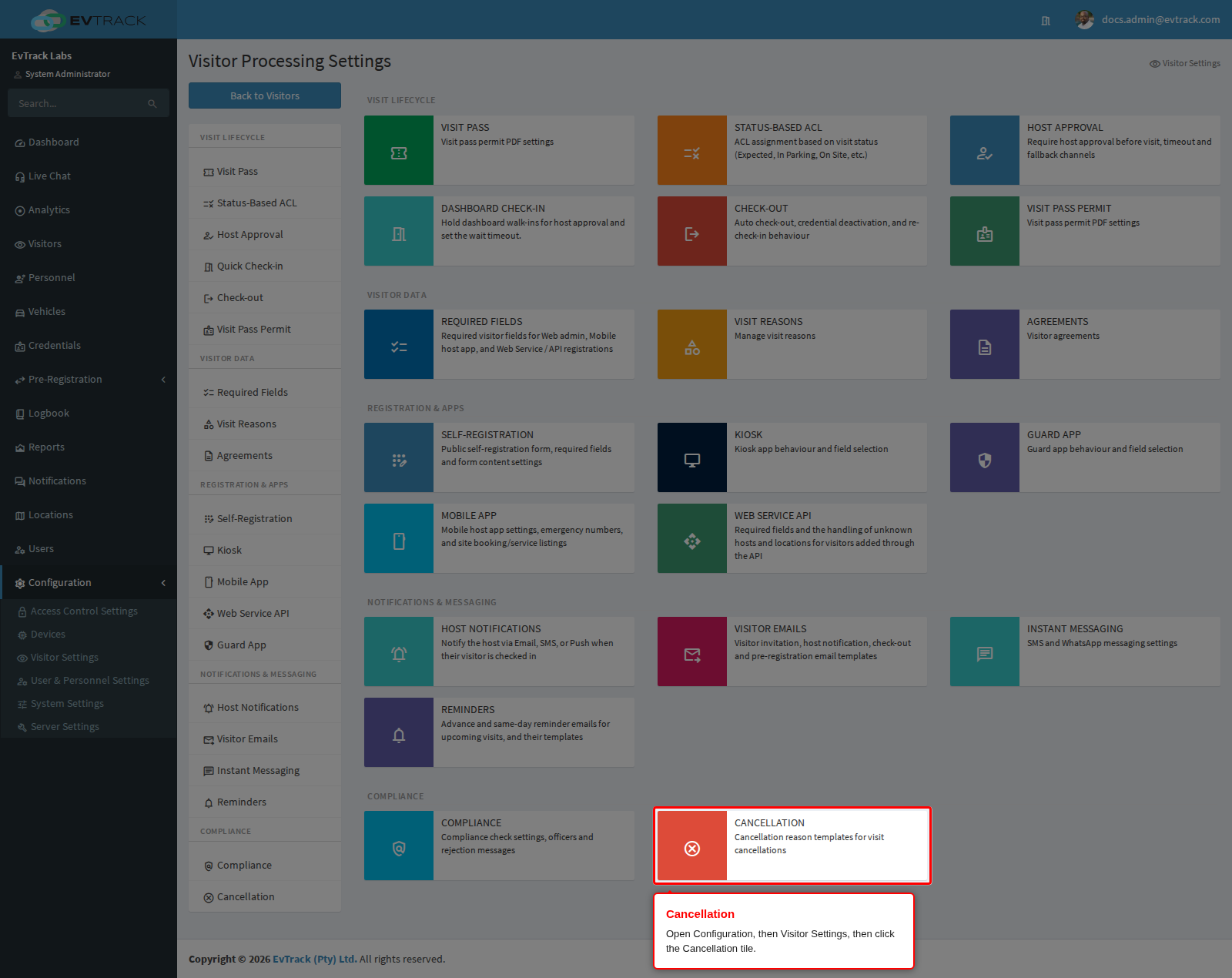Image resolution: width=1232 pixels, height=978 pixels.
Task: Select Visitor Settings under Configuration
Action: tap(65, 658)
